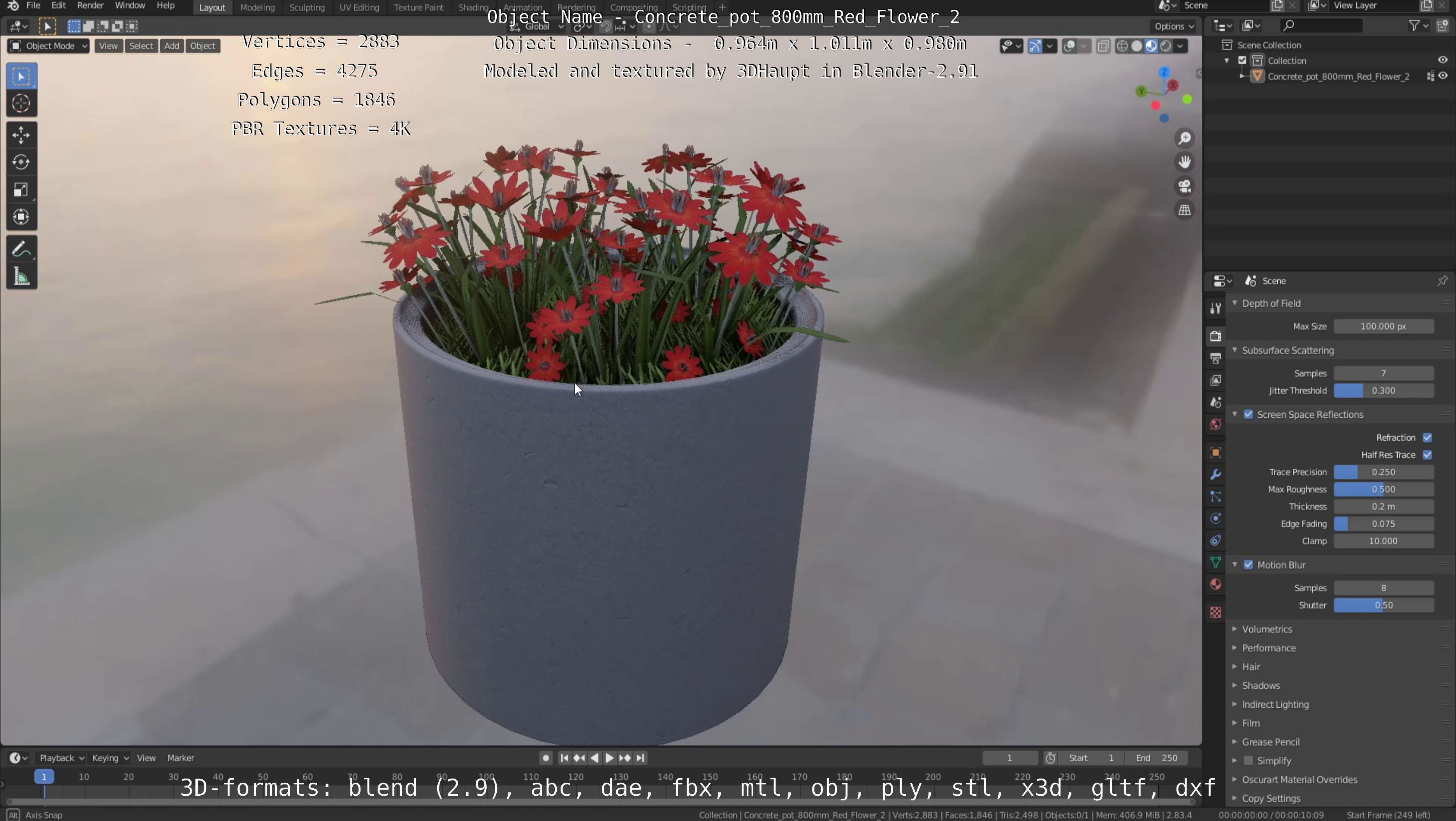The height and width of the screenshot is (821, 1456).
Task: Open the Window menu
Action: pos(129,6)
